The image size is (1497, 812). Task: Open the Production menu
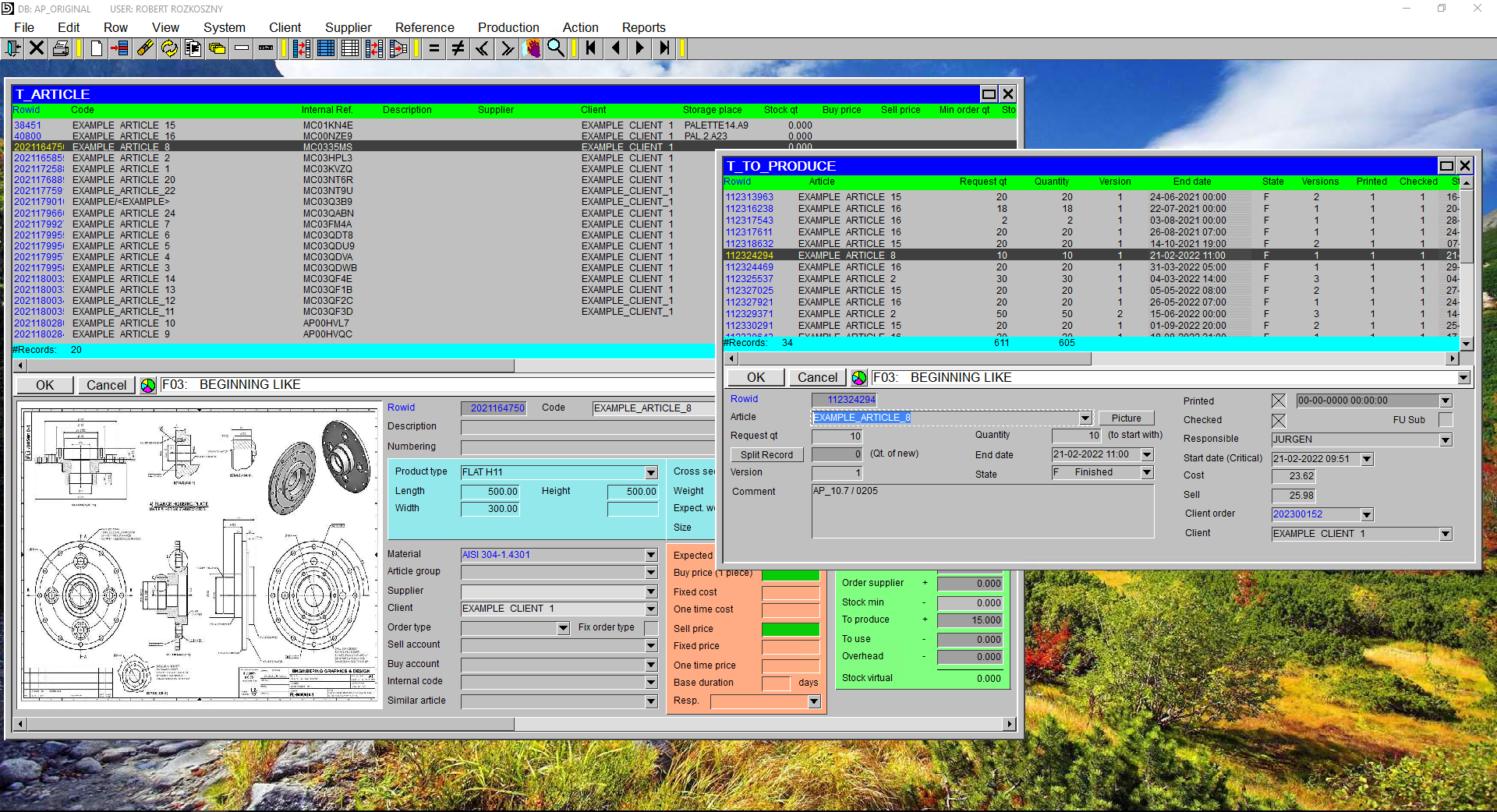[508, 27]
